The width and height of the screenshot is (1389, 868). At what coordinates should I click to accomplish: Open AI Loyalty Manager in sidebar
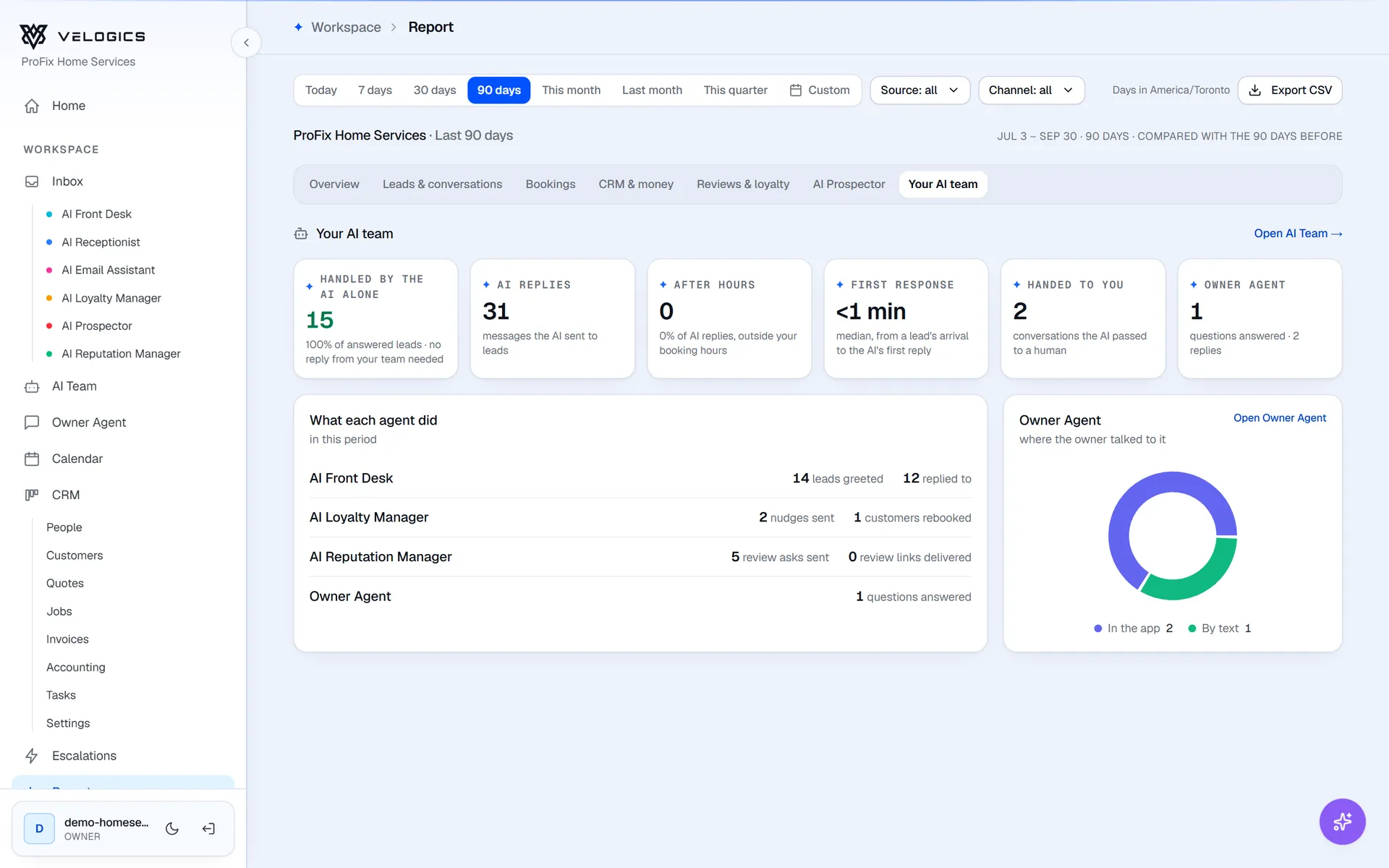click(111, 298)
